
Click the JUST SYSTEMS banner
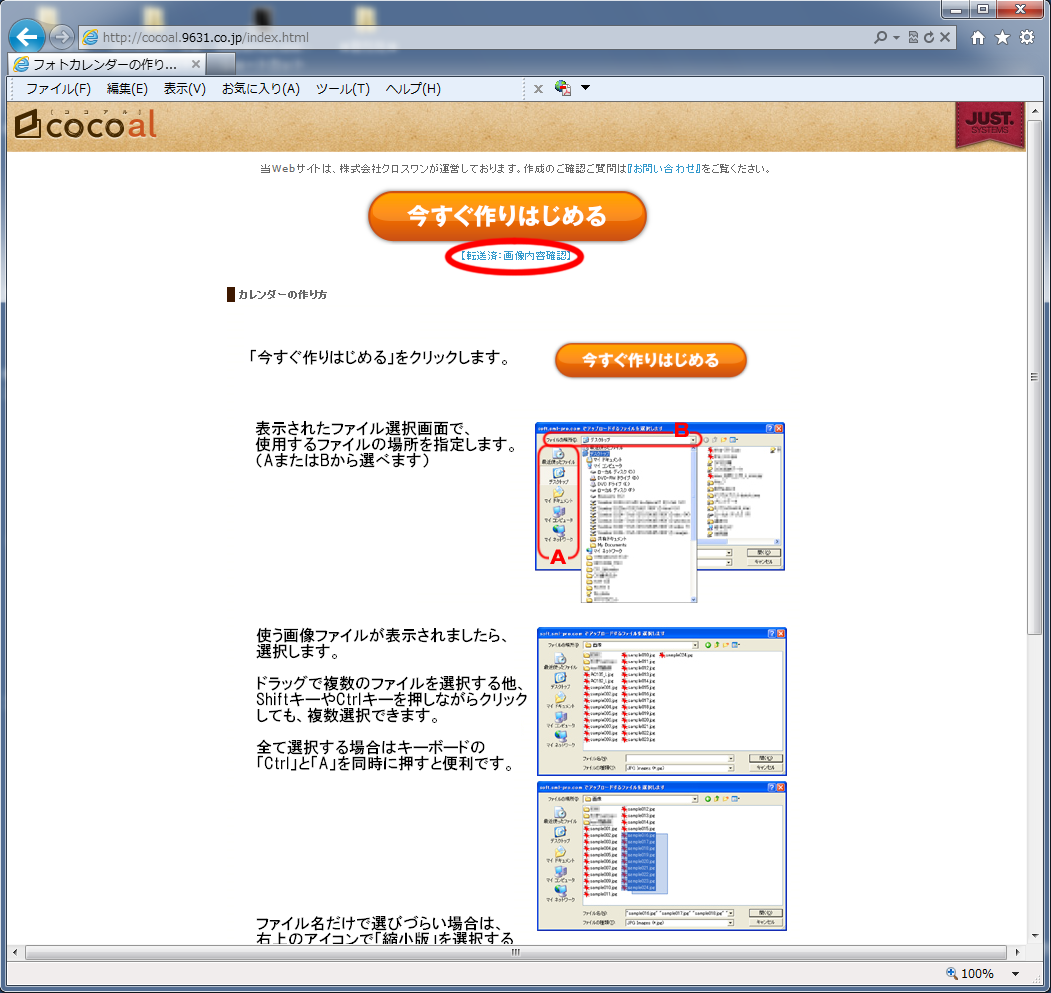tap(989, 126)
